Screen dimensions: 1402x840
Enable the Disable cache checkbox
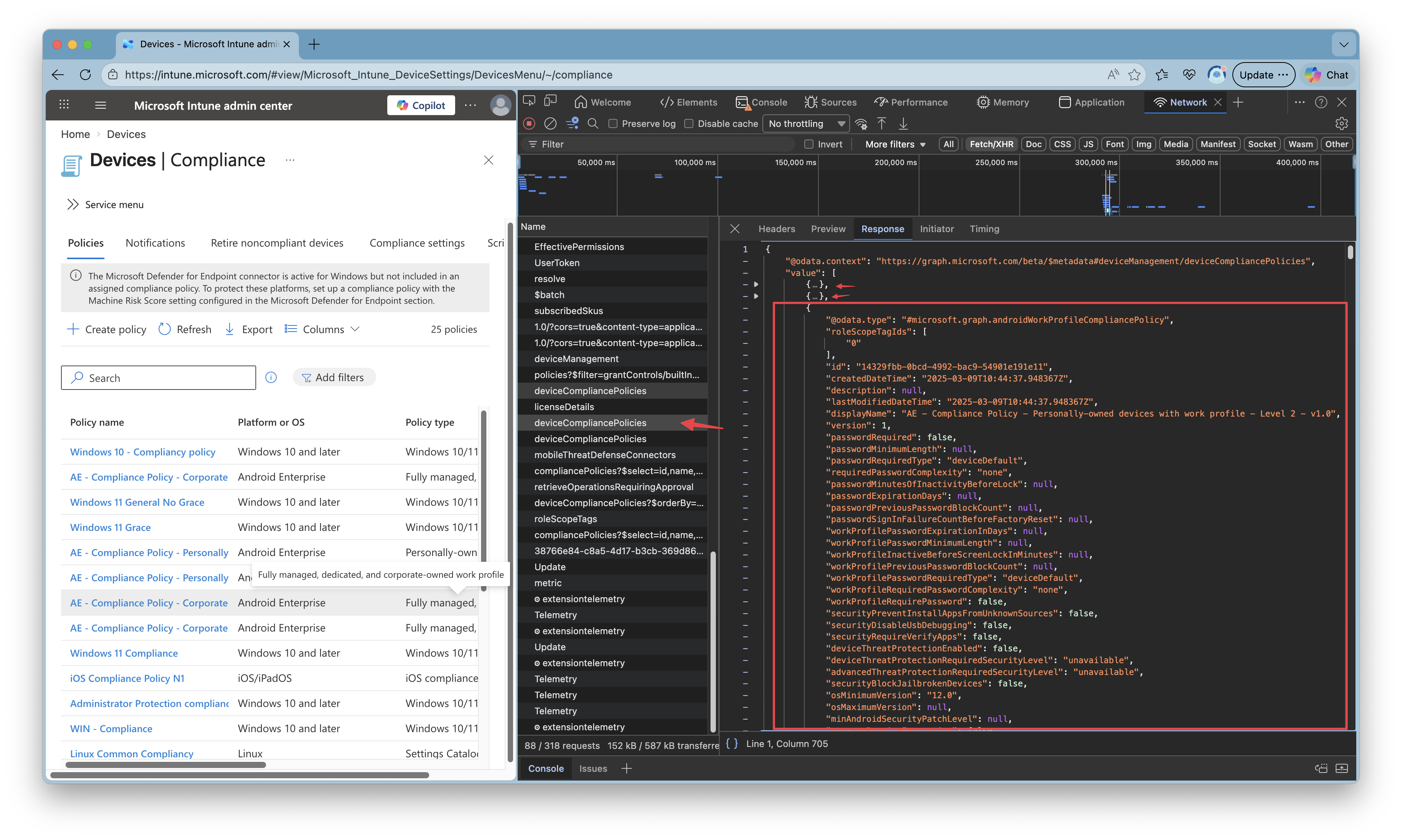point(689,123)
